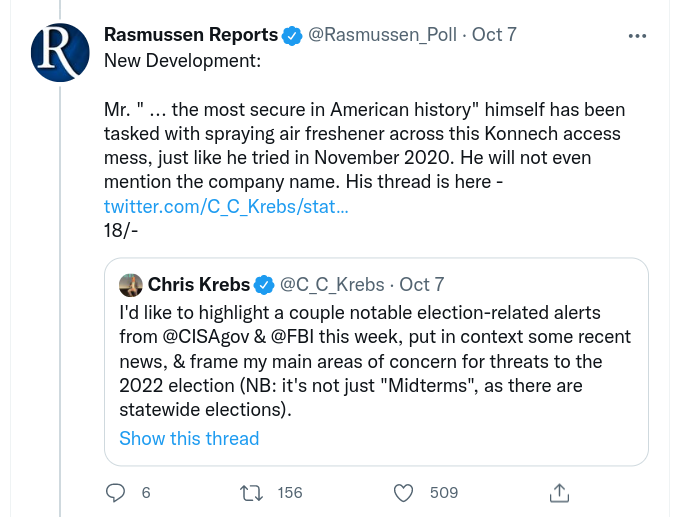The height and width of the screenshot is (517, 679).
Task: Expand with Show this thread
Action: tap(189, 438)
